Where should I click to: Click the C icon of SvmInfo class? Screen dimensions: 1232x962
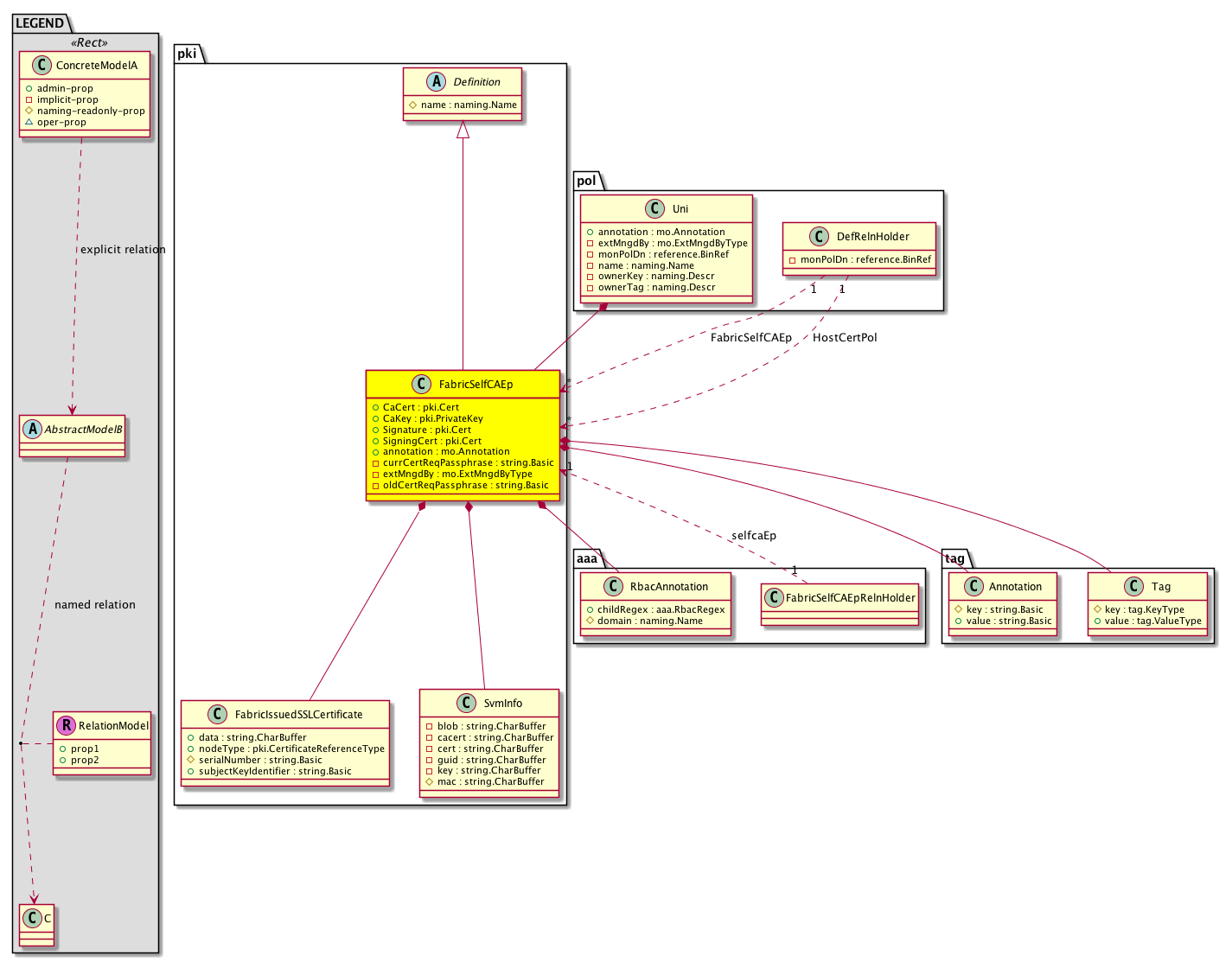pos(466,704)
